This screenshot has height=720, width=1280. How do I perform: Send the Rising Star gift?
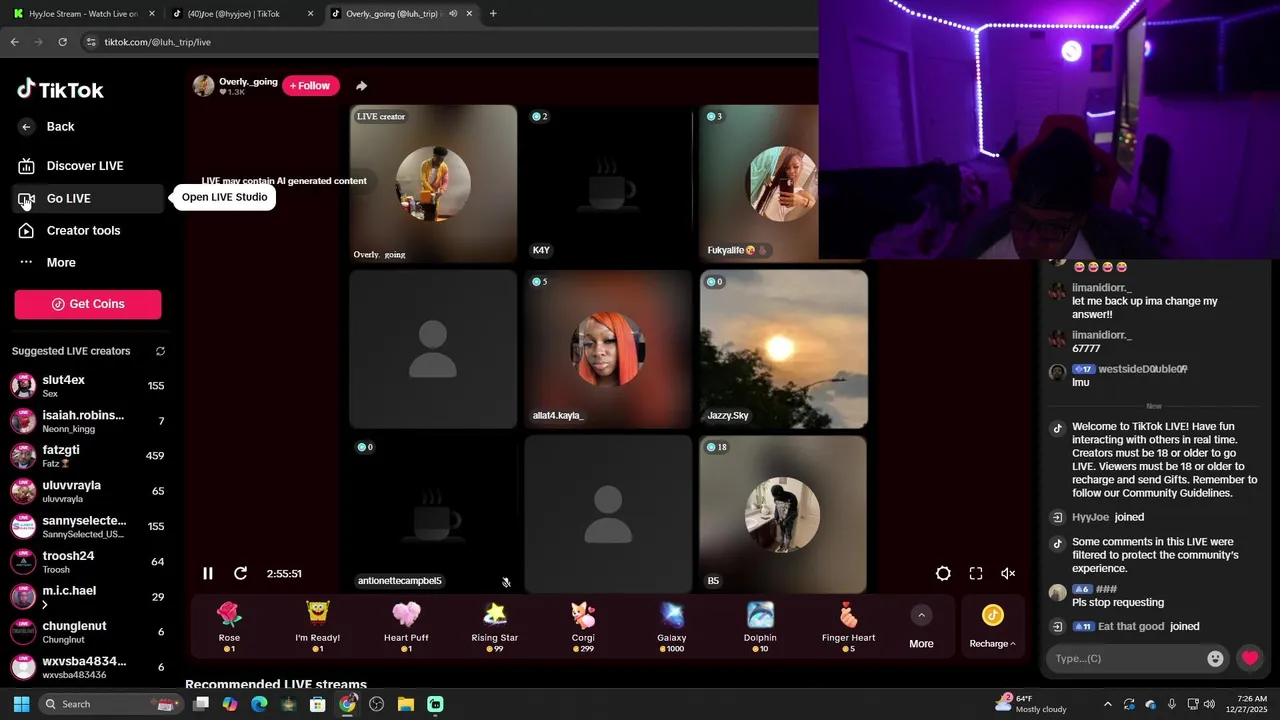click(495, 627)
